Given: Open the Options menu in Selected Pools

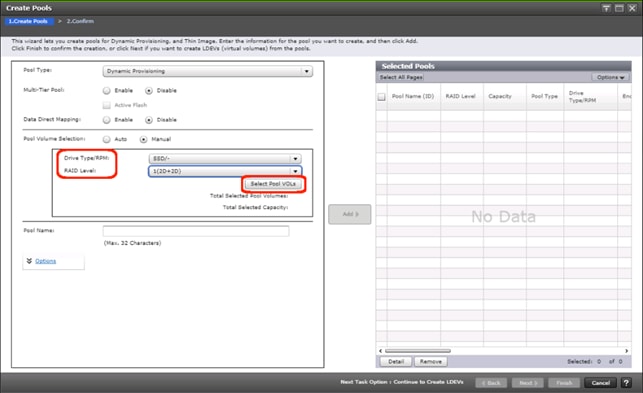Looking at the screenshot, I should coord(610,77).
